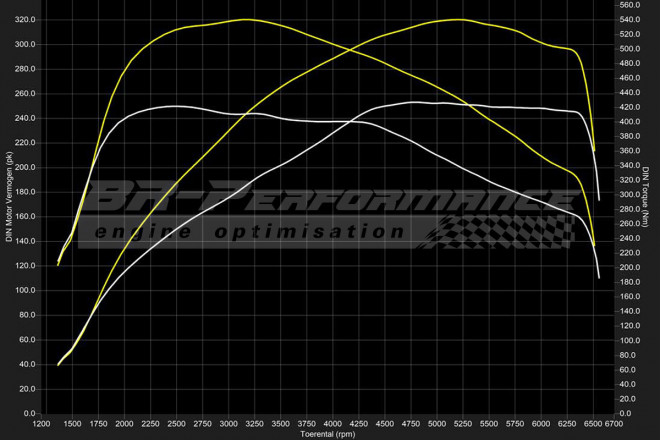This screenshot has width=660, height=440.
Task: Click the 200.0 label on left power axis
Action: pyautogui.click(x=24, y=167)
